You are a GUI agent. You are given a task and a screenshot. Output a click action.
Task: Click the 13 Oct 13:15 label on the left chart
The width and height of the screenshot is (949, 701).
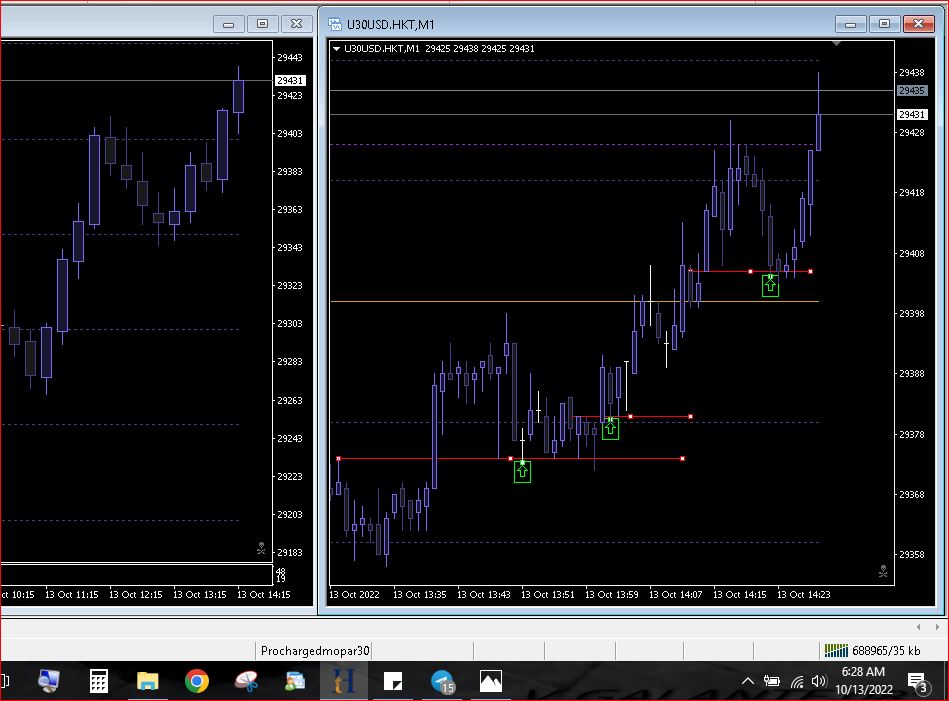click(x=200, y=594)
